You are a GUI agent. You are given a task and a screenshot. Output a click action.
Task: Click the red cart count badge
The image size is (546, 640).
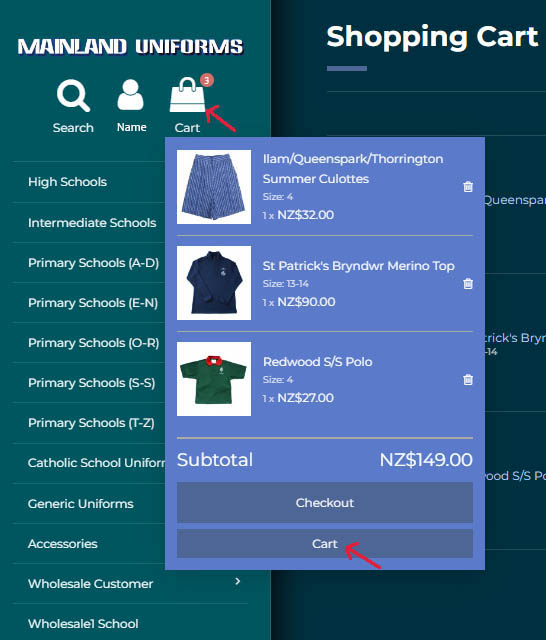[206, 80]
